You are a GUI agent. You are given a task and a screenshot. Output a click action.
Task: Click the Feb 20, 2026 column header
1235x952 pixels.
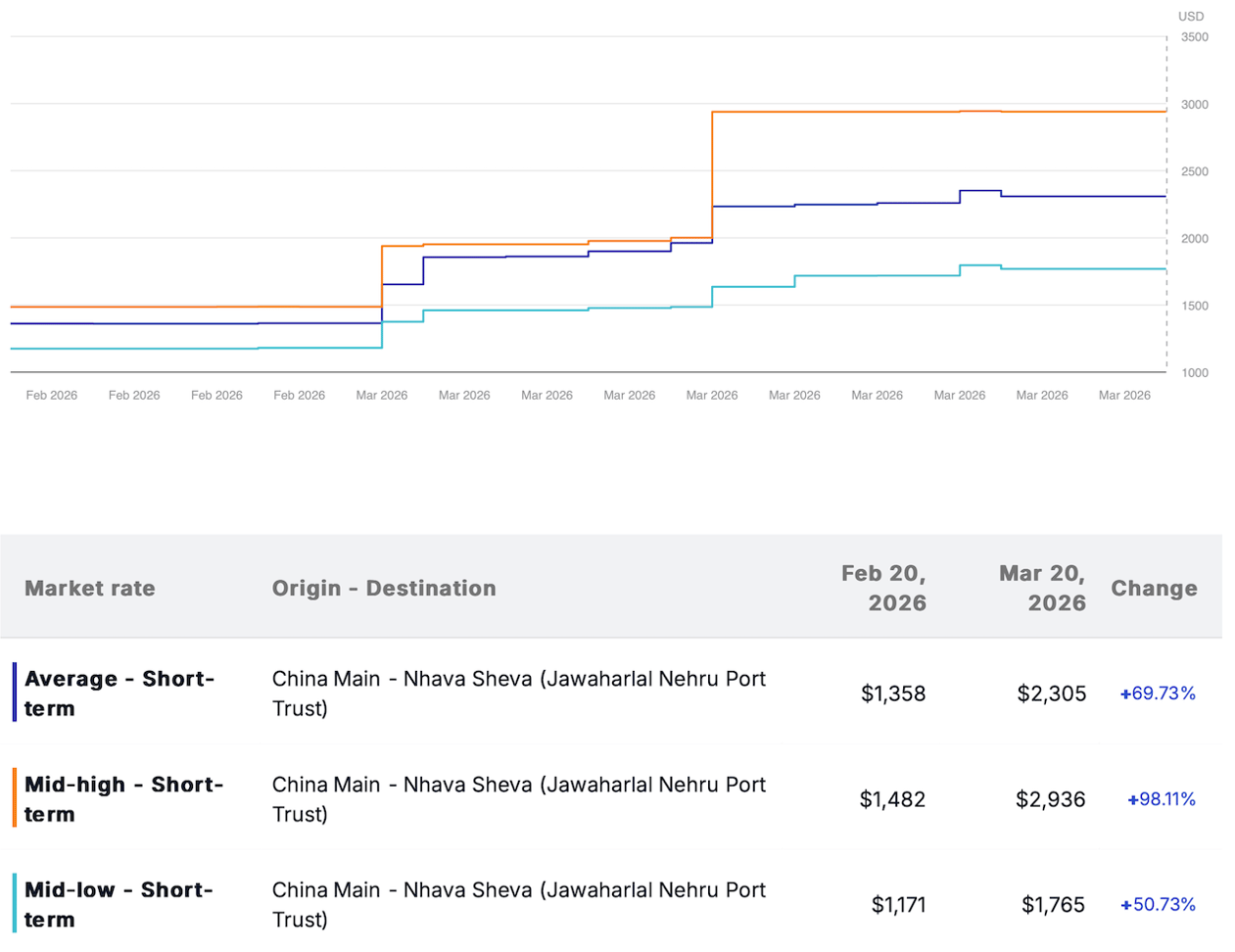pyautogui.click(x=883, y=588)
